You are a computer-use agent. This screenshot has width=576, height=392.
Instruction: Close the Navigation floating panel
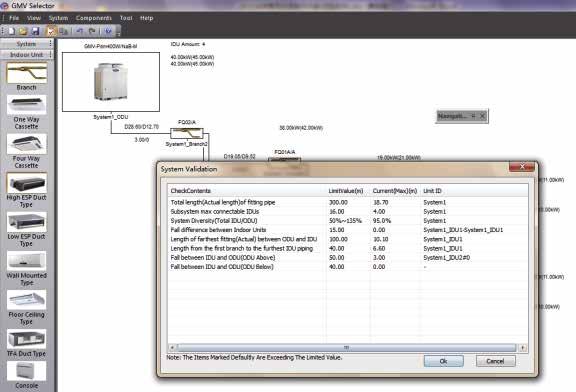483,116
